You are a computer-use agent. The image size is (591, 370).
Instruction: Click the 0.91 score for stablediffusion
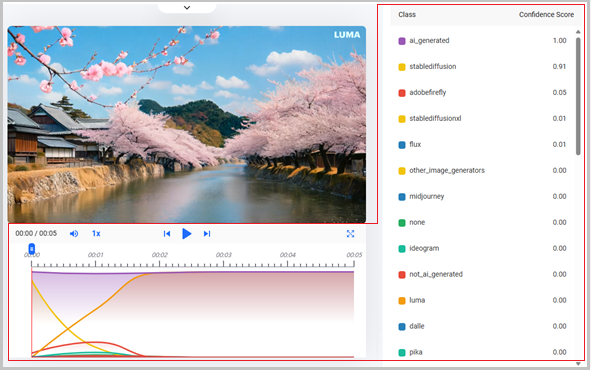pos(559,66)
